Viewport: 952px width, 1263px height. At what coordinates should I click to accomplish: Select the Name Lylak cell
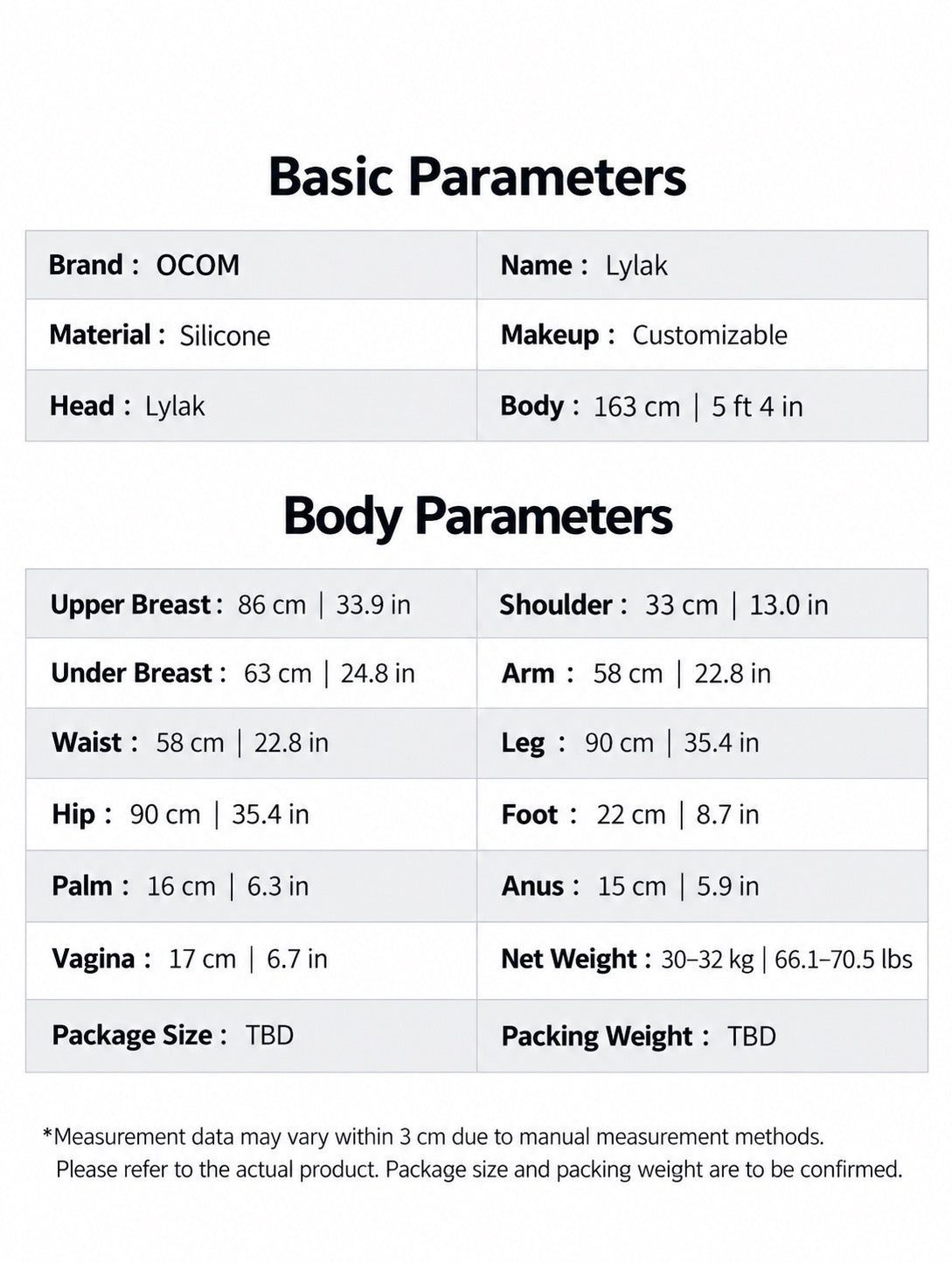702,265
